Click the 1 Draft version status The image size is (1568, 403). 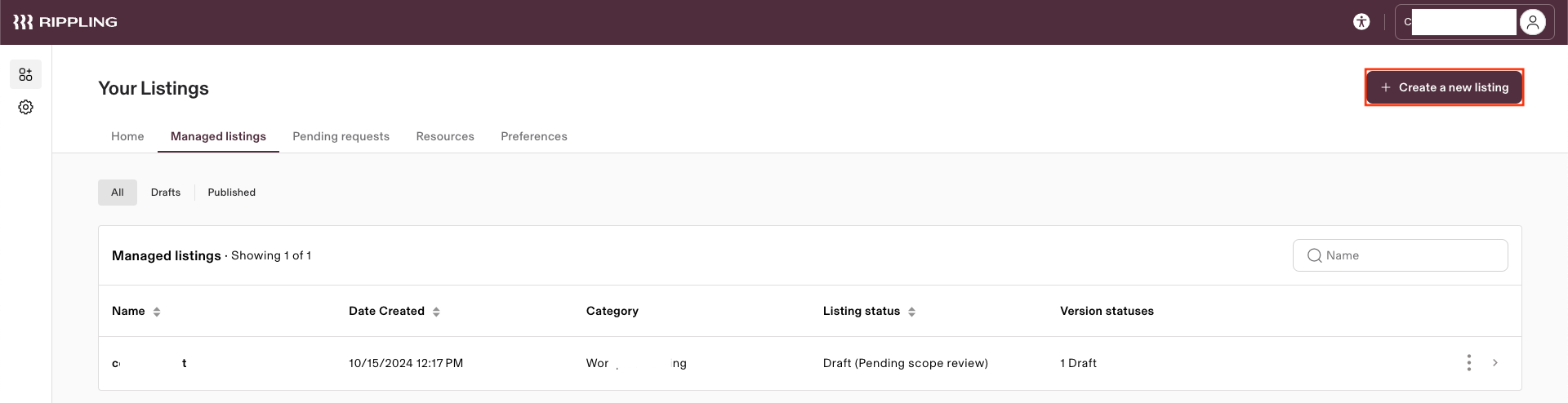[1078, 363]
